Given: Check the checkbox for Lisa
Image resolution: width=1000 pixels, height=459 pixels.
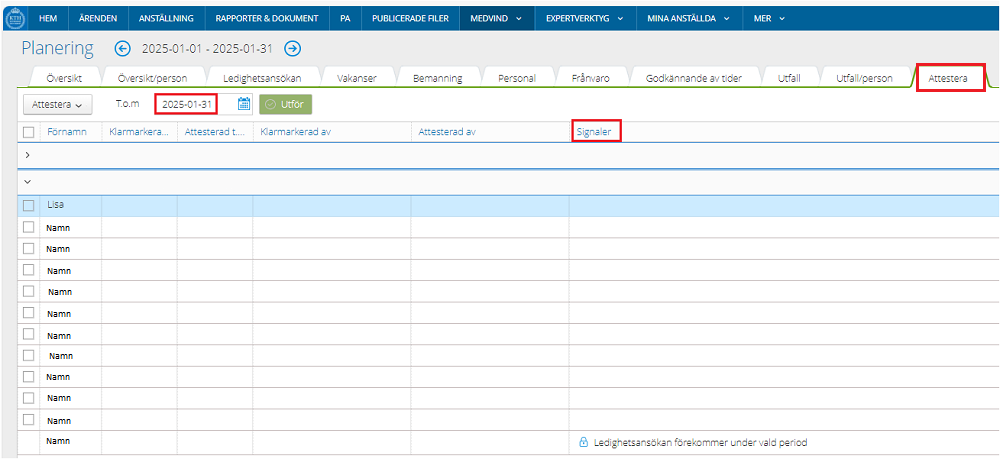Looking at the screenshot, I should (x=29, y=205).
